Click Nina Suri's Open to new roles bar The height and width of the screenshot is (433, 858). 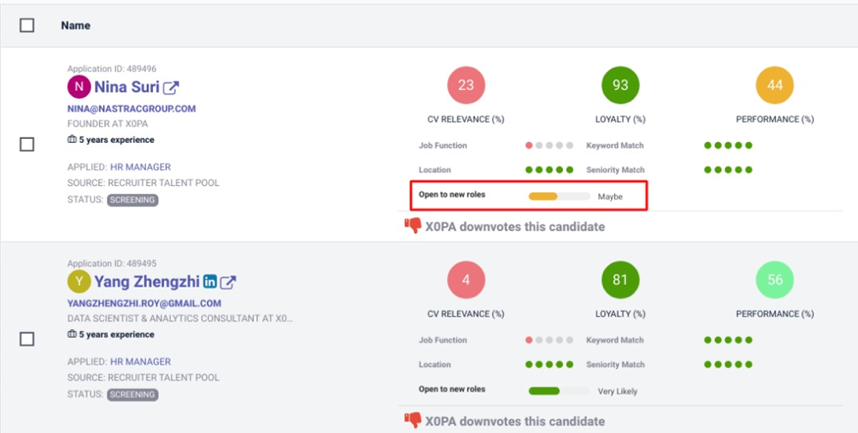pos(558,196)
